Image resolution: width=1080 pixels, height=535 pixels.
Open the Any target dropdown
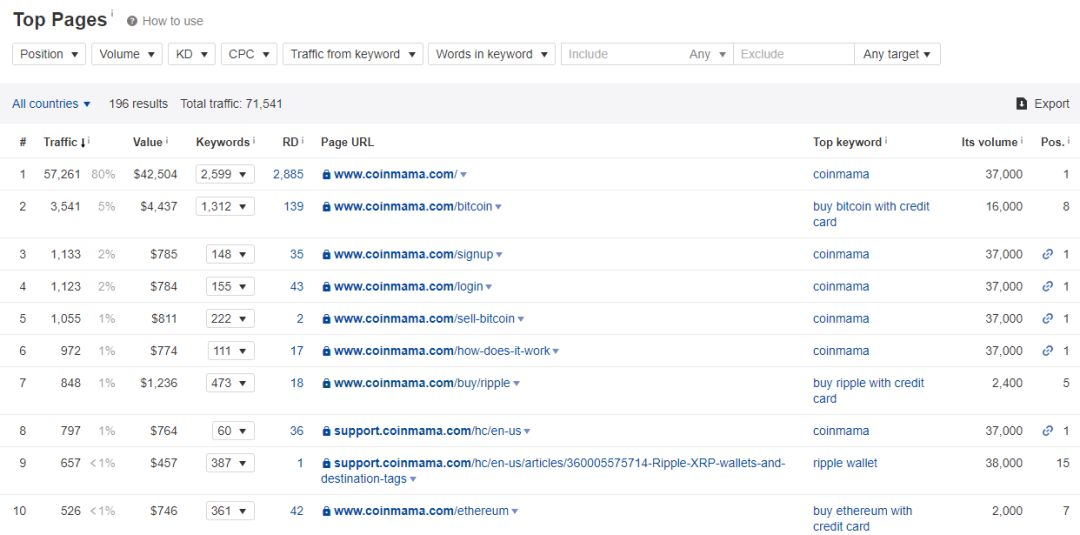point(897,54)
